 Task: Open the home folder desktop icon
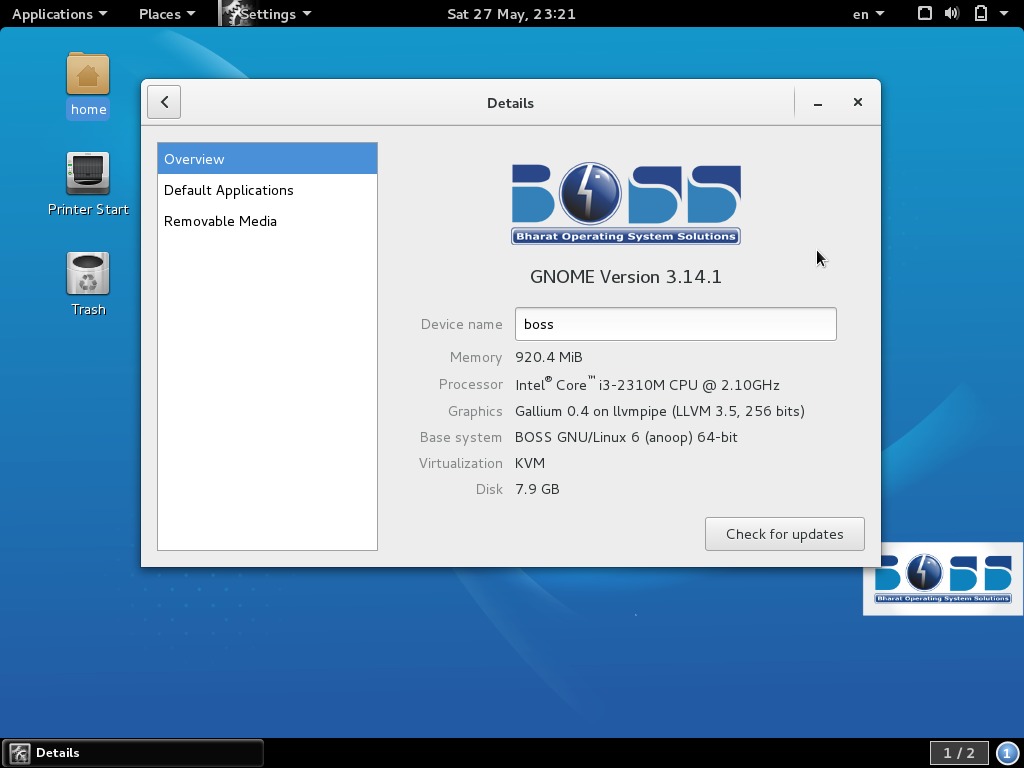[x=88, y=83]
